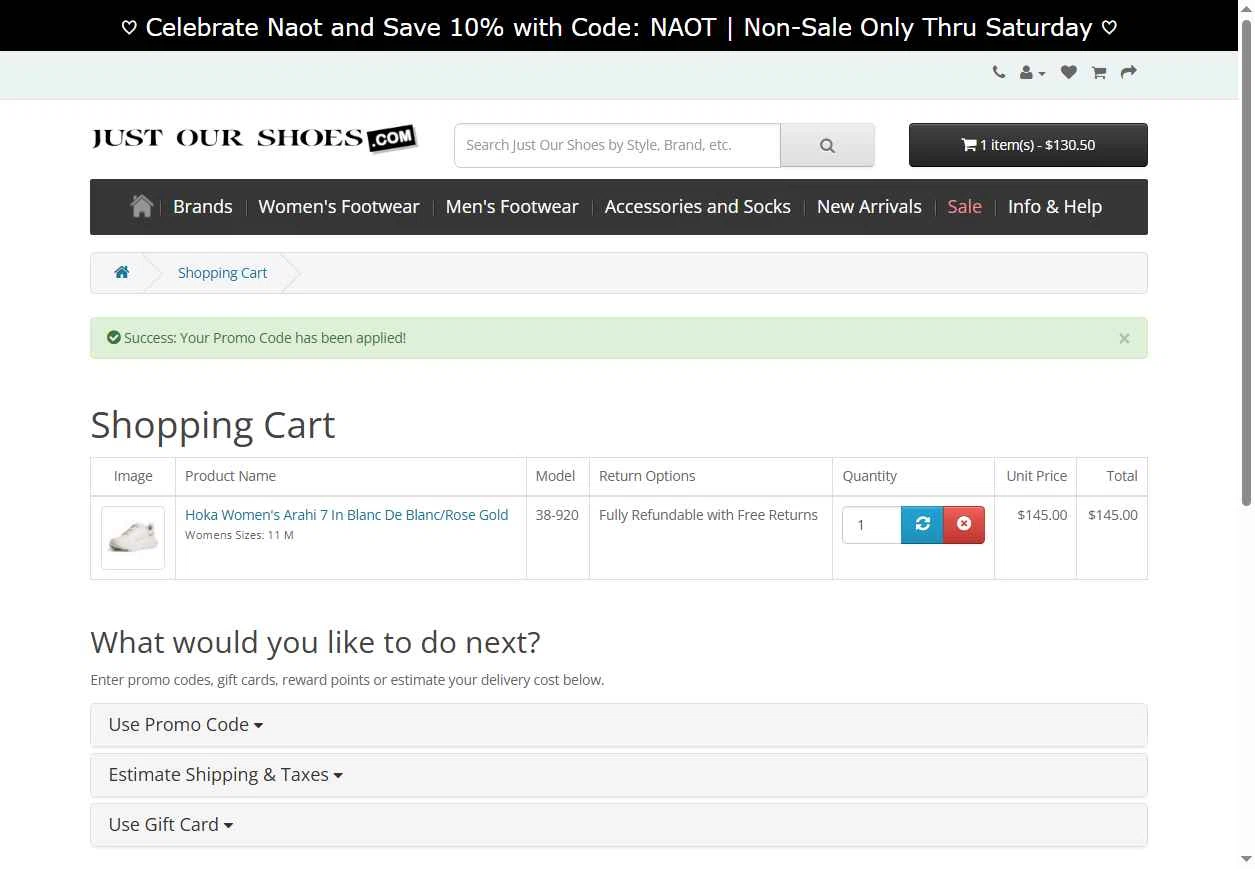Click the 'Unit Price' column header
Screen dimensions: 1255x869
(x=1036, y=476)
